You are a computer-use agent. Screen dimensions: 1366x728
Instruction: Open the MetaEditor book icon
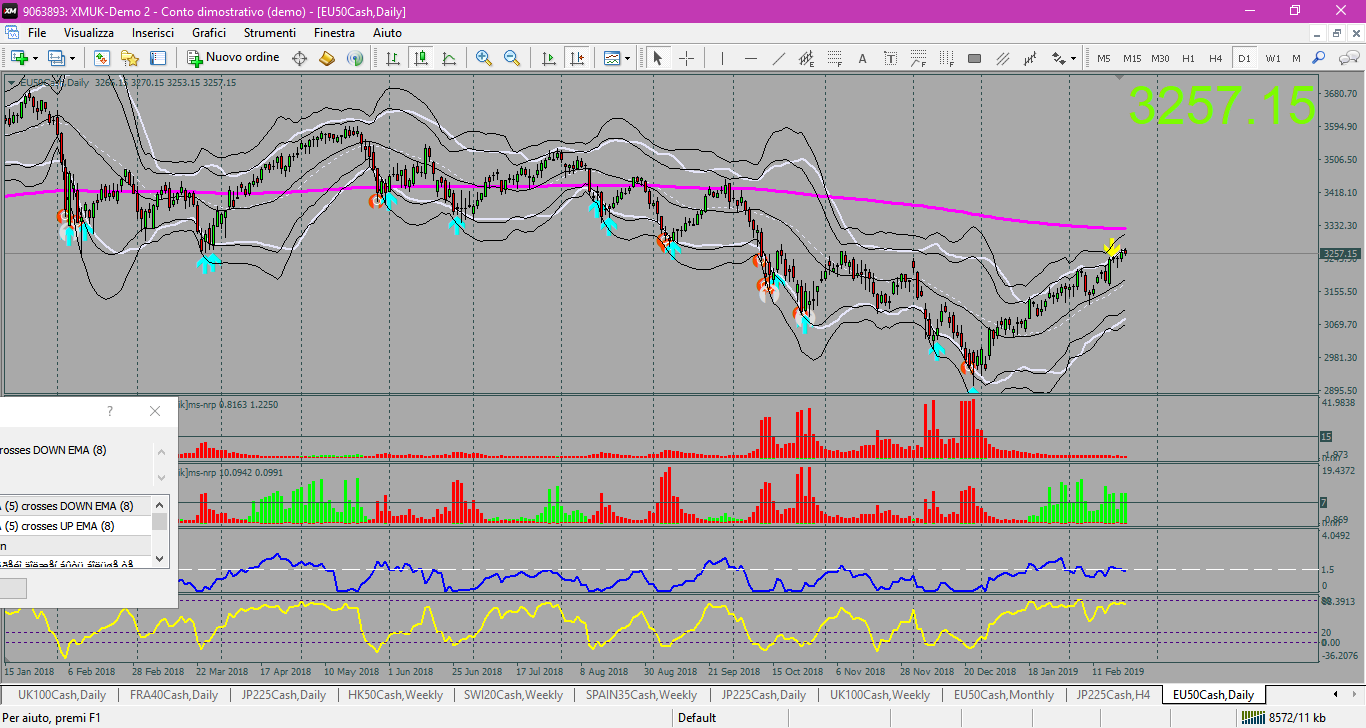pos(327,58)
